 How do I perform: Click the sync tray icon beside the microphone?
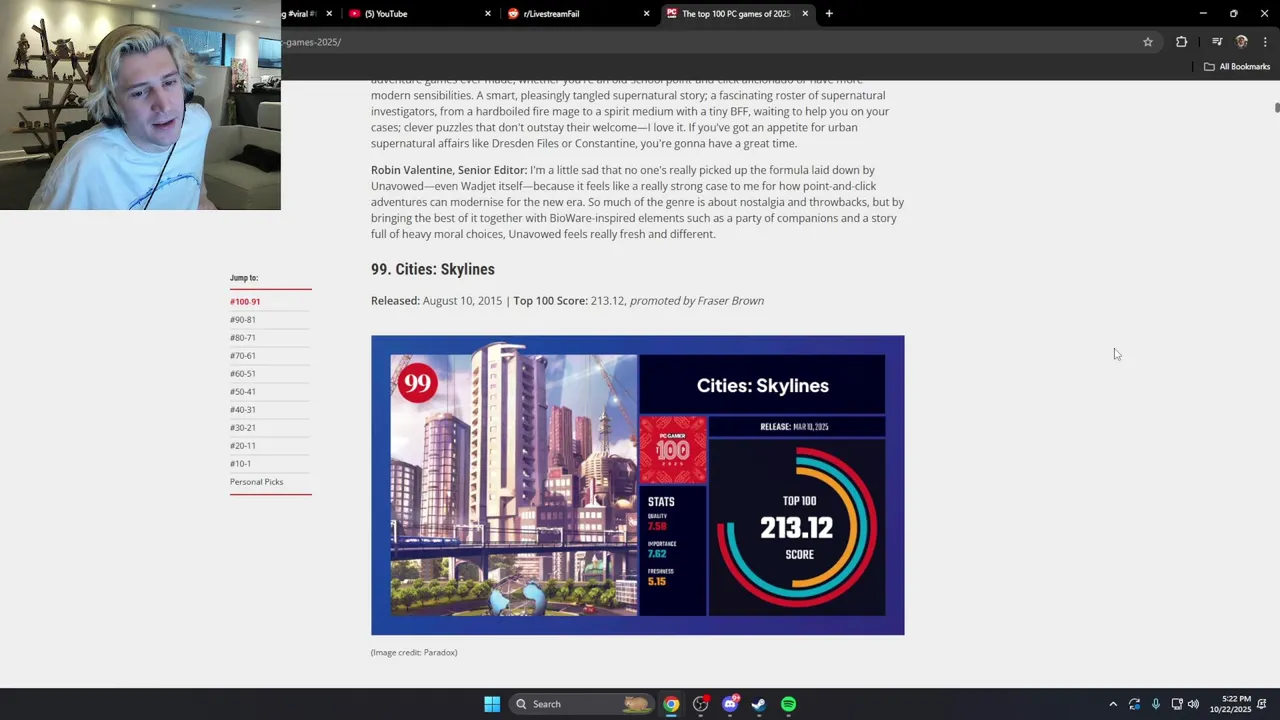click(x=1135, y=704)
